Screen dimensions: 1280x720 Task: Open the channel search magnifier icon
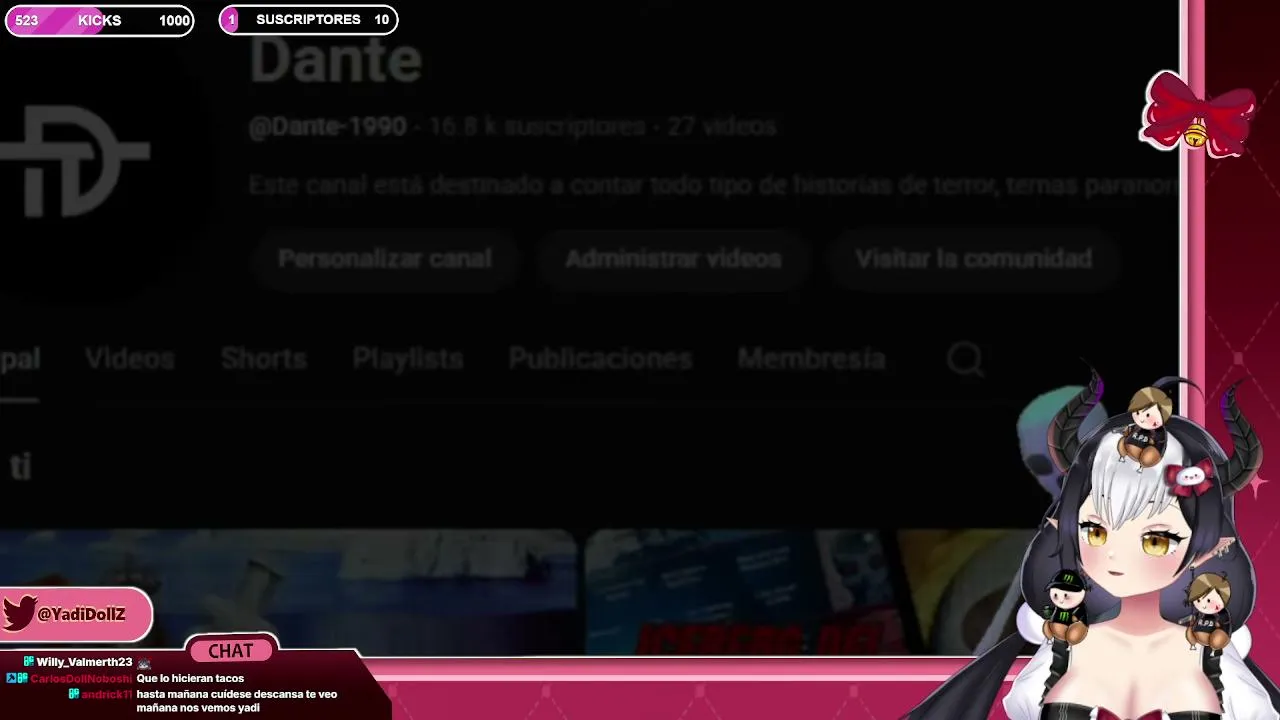pos(965,359)
